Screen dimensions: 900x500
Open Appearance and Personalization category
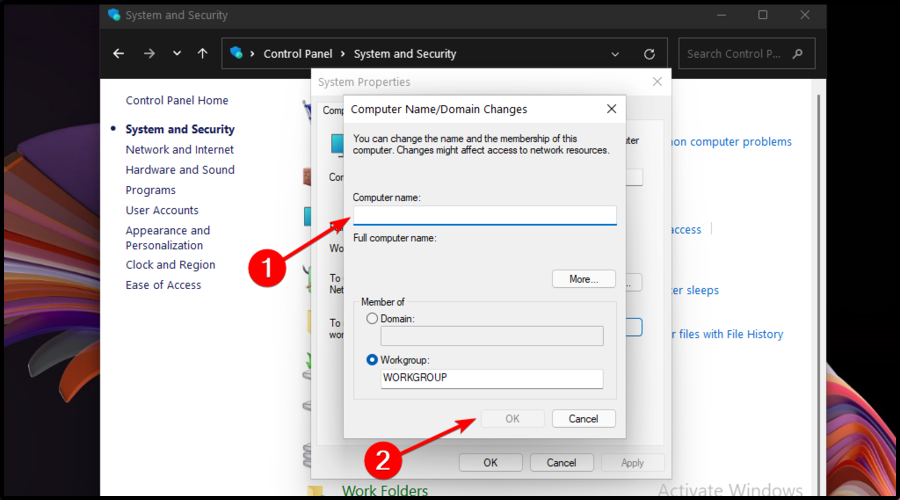[168, 238]
